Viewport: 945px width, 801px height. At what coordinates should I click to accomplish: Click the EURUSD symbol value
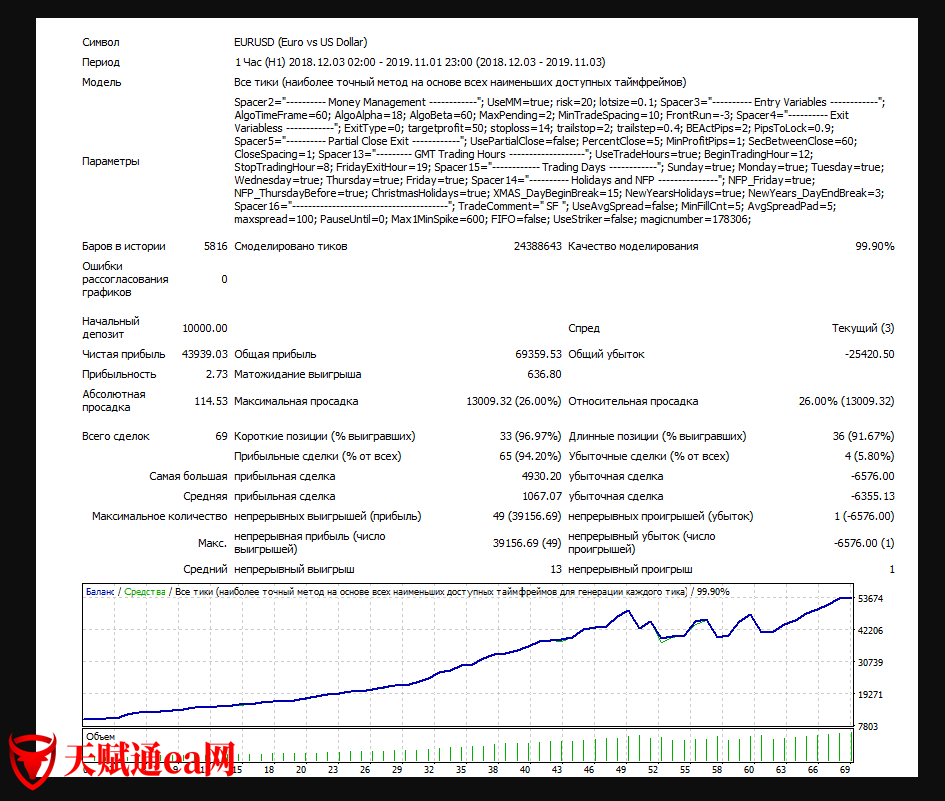click(x=300, y=42)
